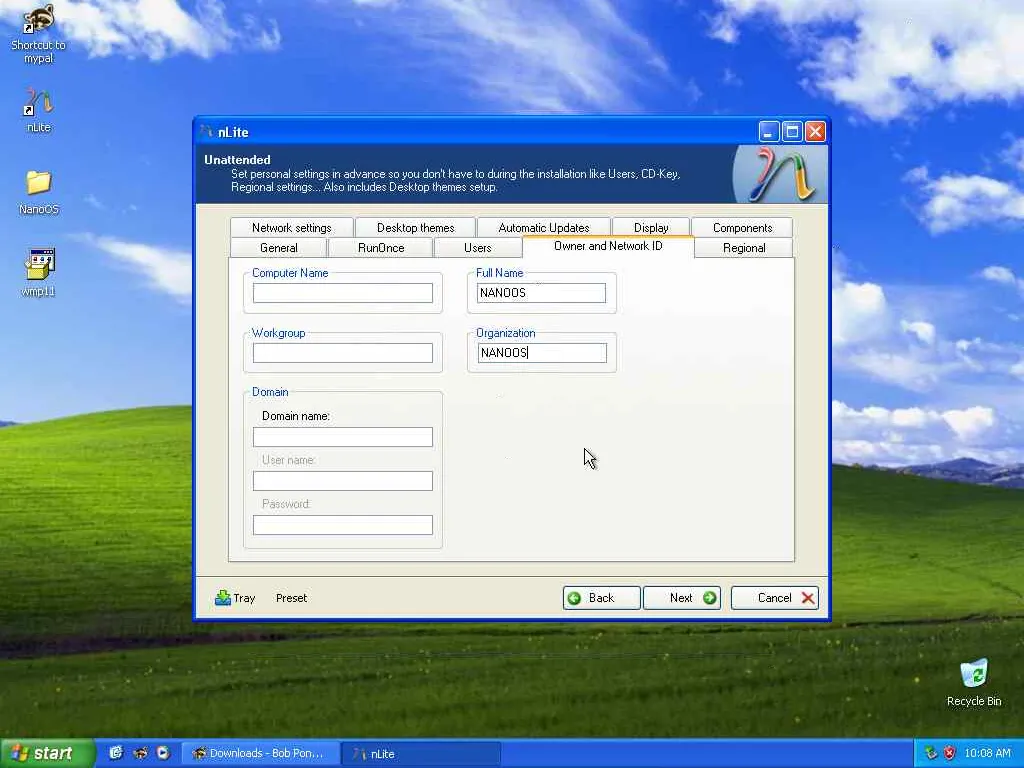Select the Users tab
The image size is (1024, 768).
tap(477, 248)
